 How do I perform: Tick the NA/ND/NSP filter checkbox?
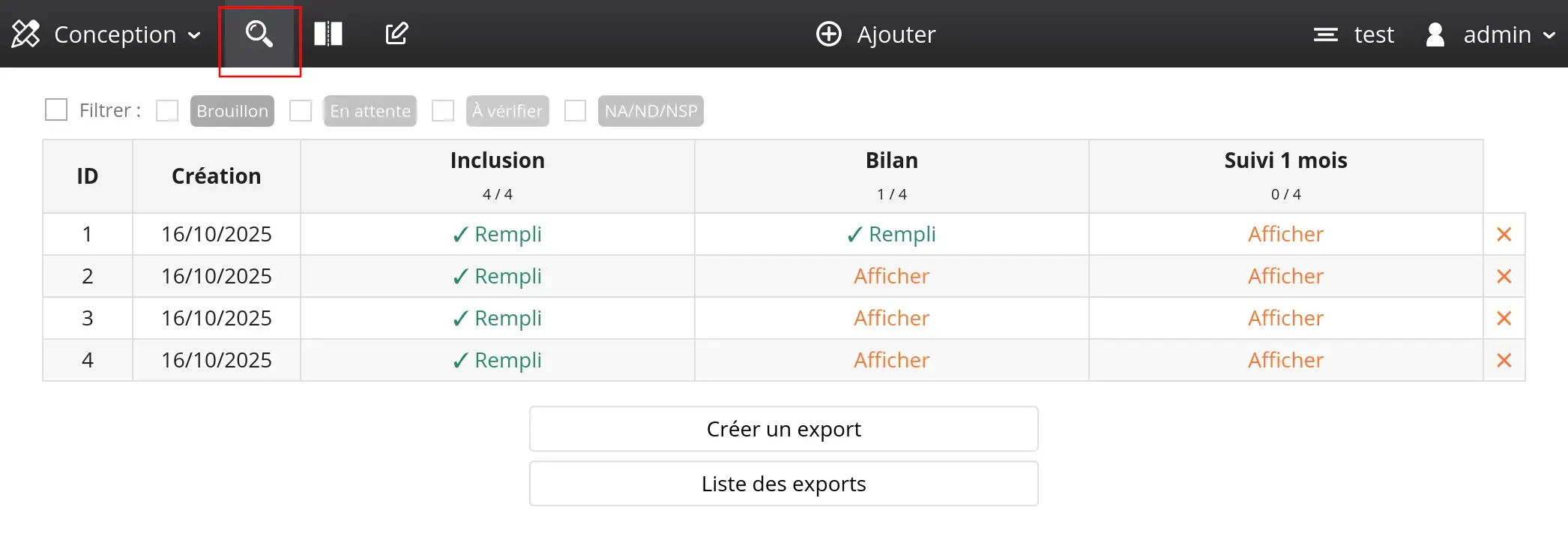coord(575,111)
